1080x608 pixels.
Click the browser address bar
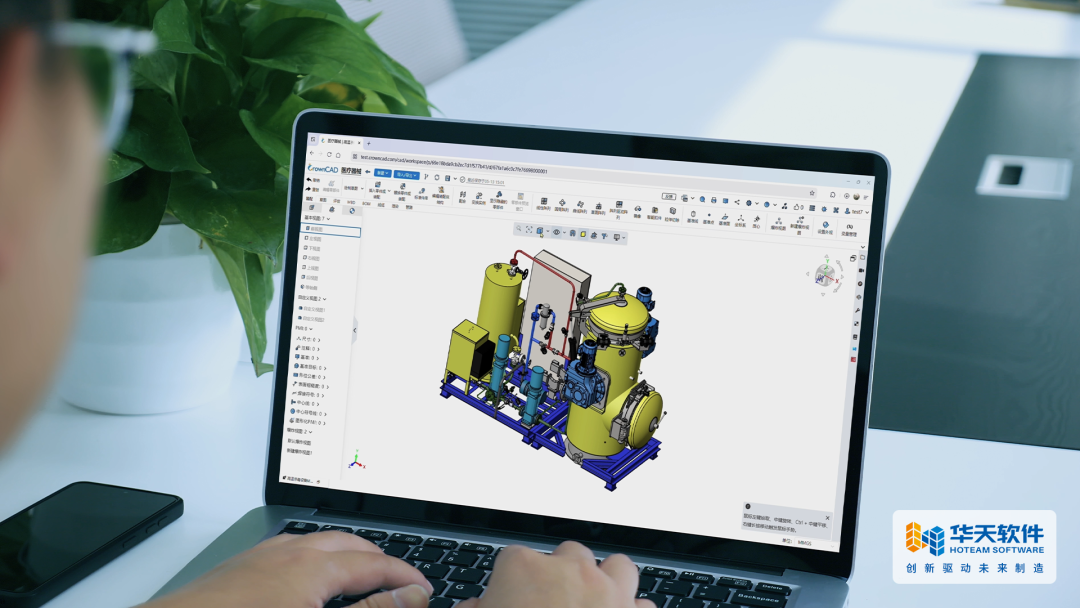click(582, 174)
